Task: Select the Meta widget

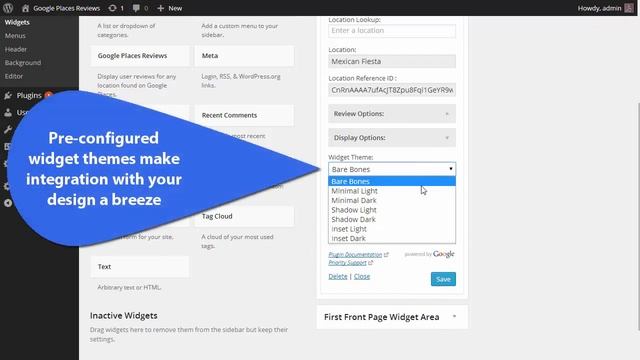Action: point(244,56)
